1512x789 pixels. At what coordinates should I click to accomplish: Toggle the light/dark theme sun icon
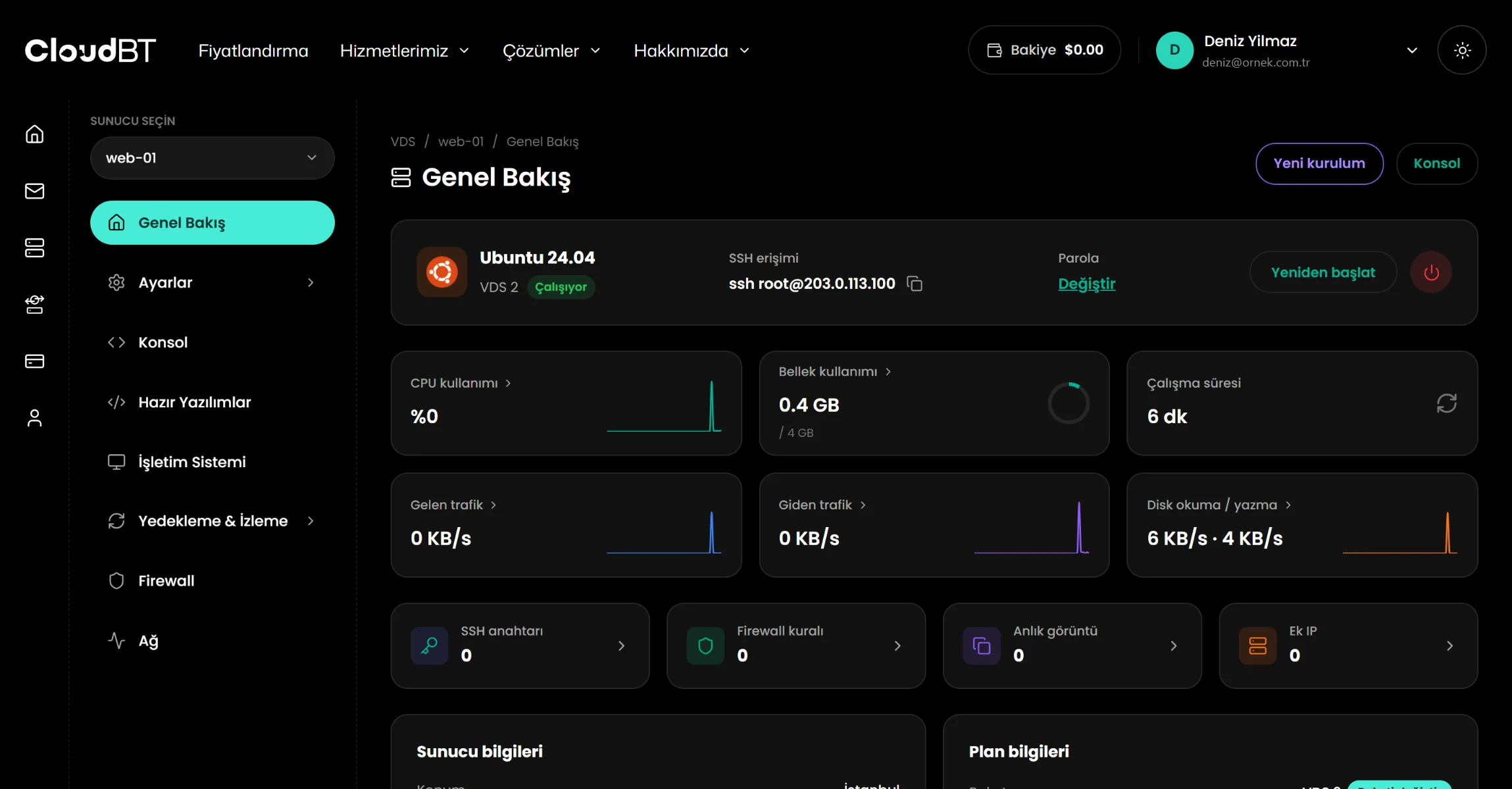pyautogui.click(x=1462, y=50)
